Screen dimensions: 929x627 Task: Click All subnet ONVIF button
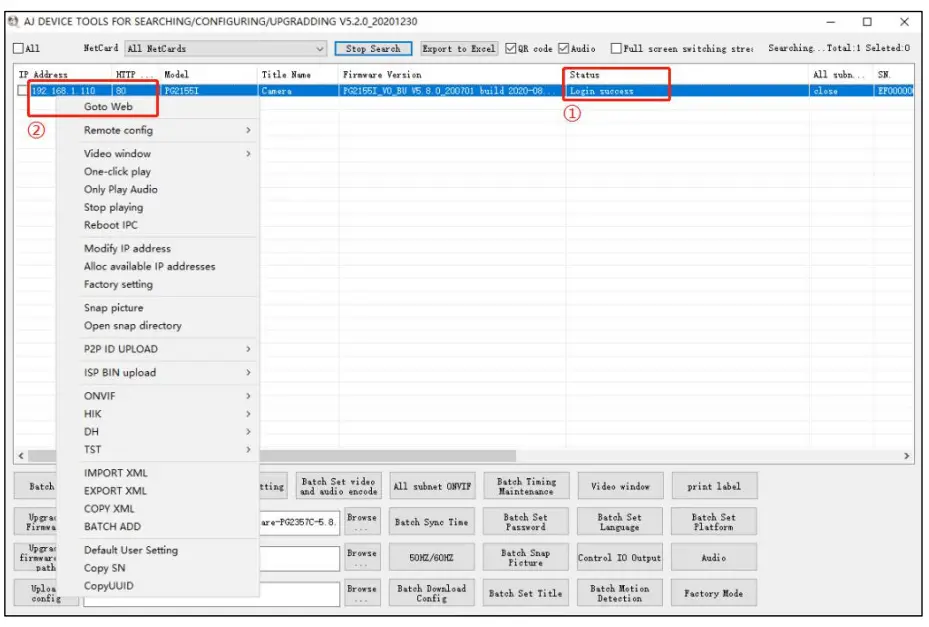(x=432, y=487)
